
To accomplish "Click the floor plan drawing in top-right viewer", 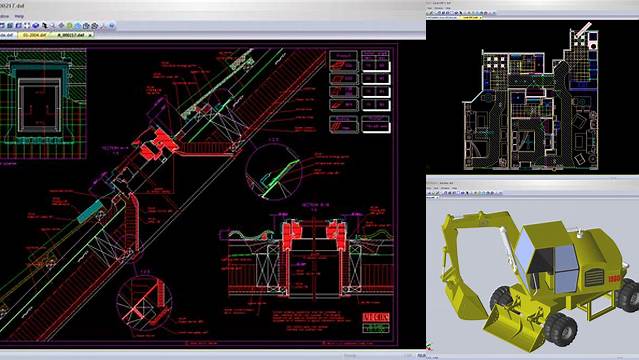I will [531, 98].
